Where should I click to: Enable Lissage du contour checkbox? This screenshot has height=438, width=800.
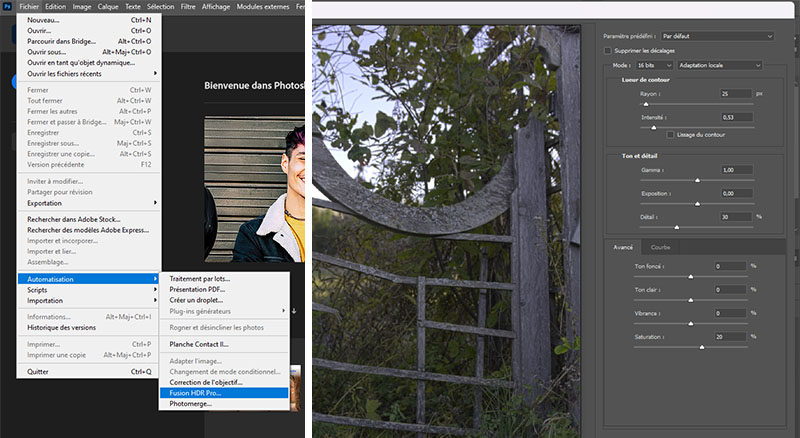tap(670, 135)
